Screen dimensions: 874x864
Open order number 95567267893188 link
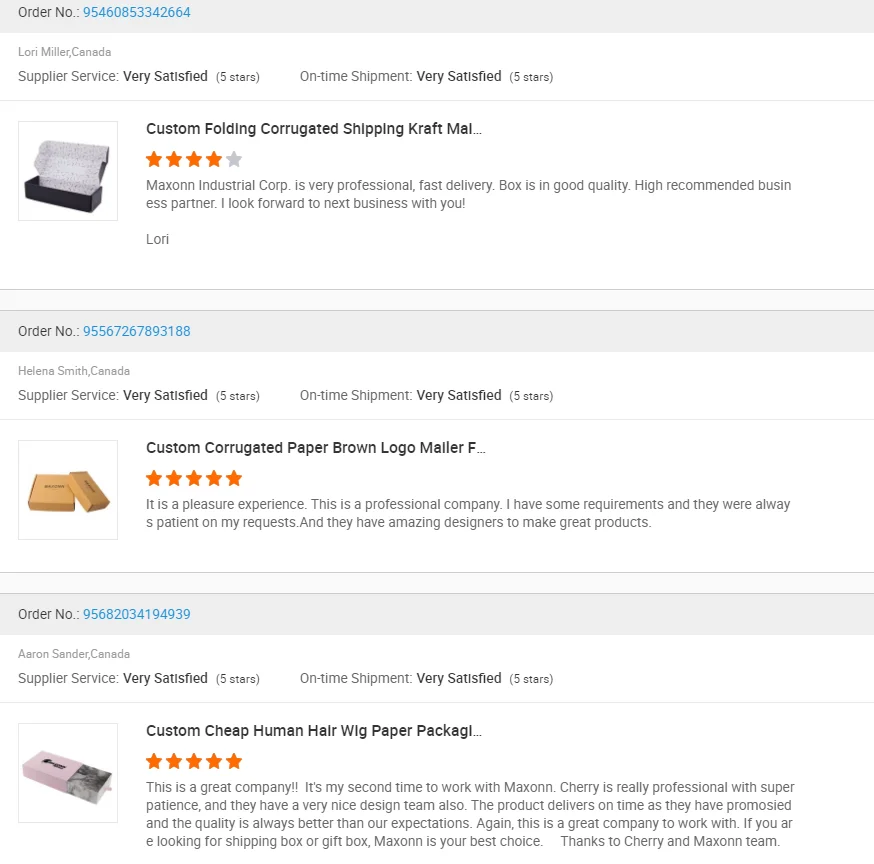tap(136, 331)
